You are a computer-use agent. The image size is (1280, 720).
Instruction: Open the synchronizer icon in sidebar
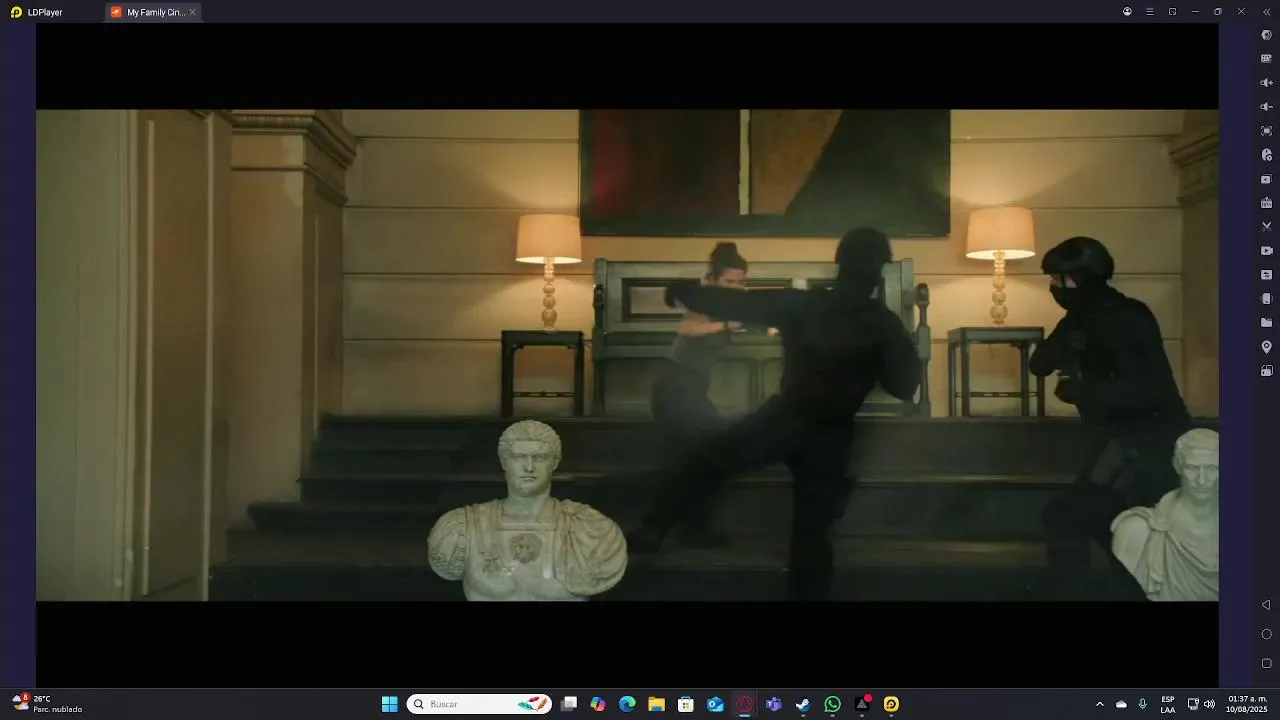[x=1266, y=275]
